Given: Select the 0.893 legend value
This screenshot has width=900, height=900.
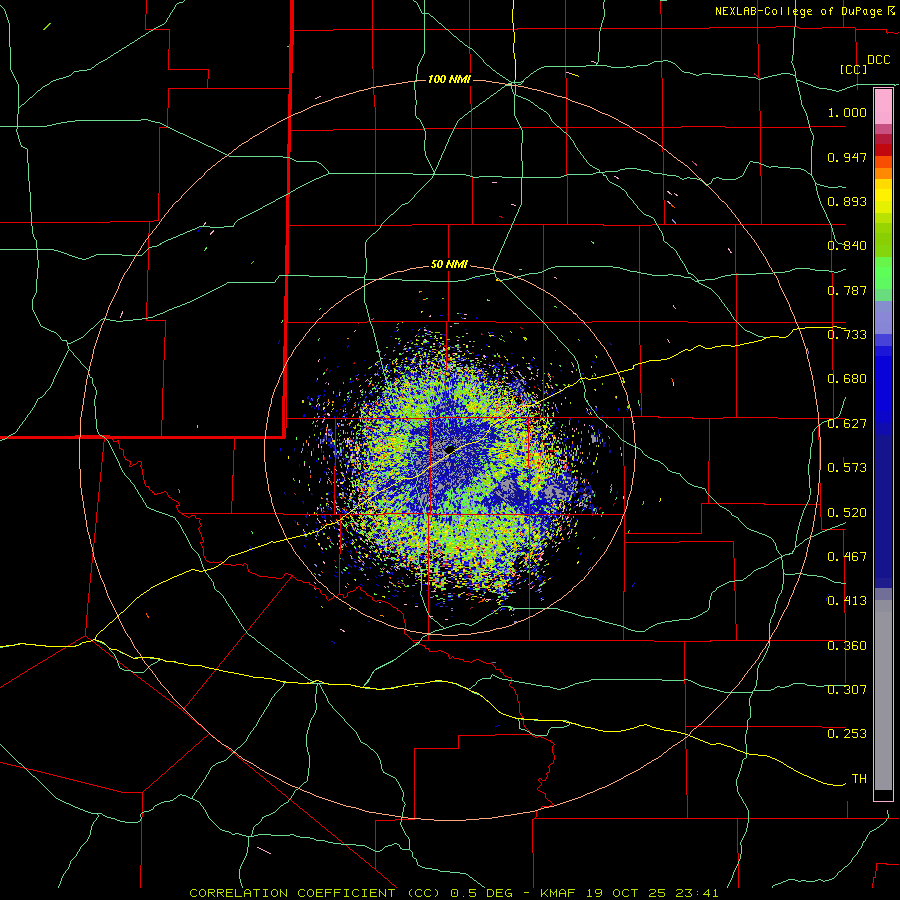Looking at the screenshot, I should coord(847,201).
